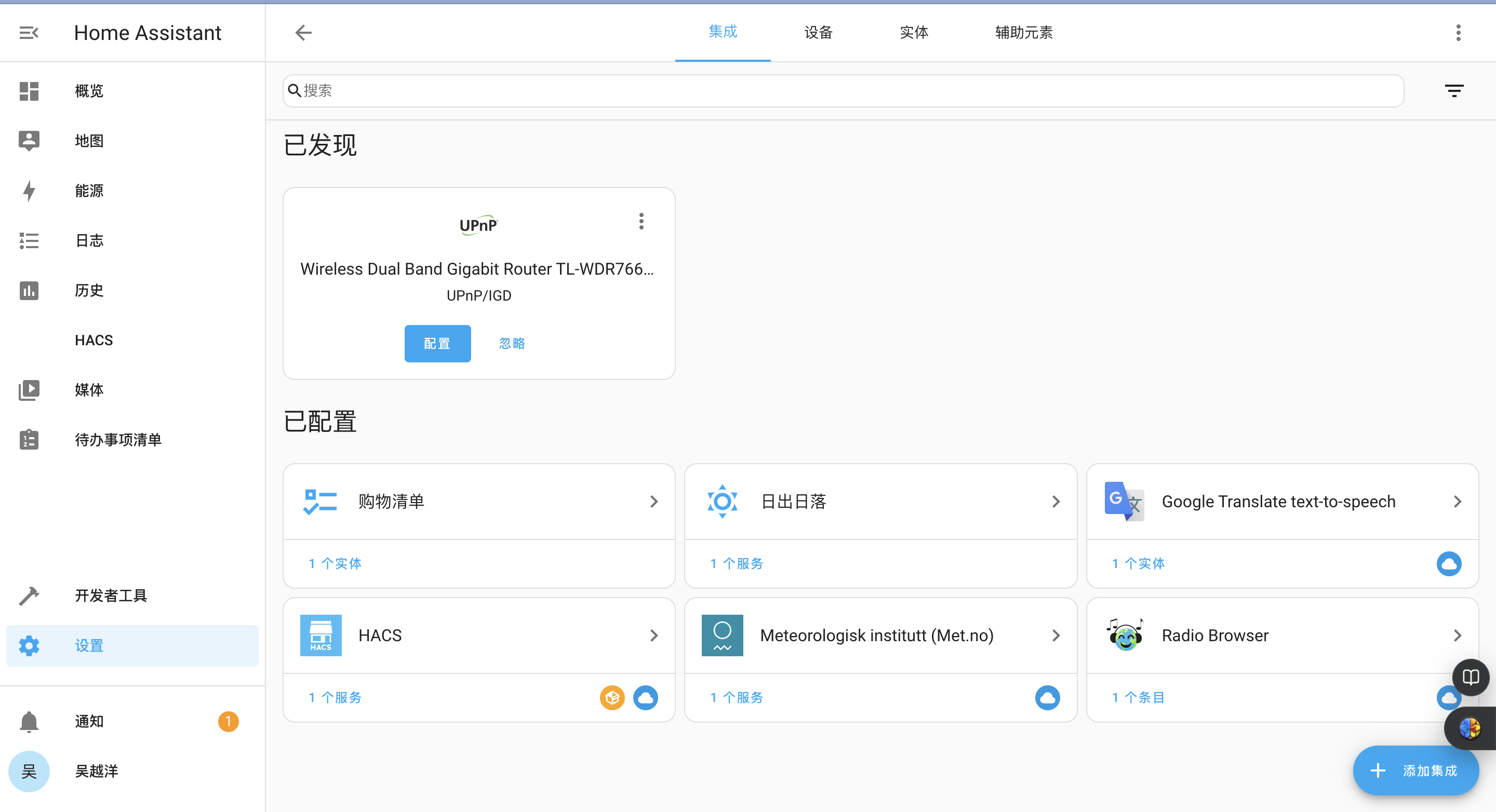
Task: Click the Met.no cloud dependency badge
Action: (x=1047, y=698)
